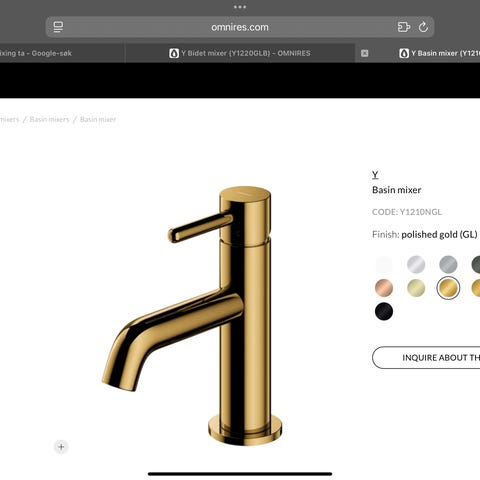Open the Y series link
Viewport: 480px width, 480px height.
pos(375,175)
